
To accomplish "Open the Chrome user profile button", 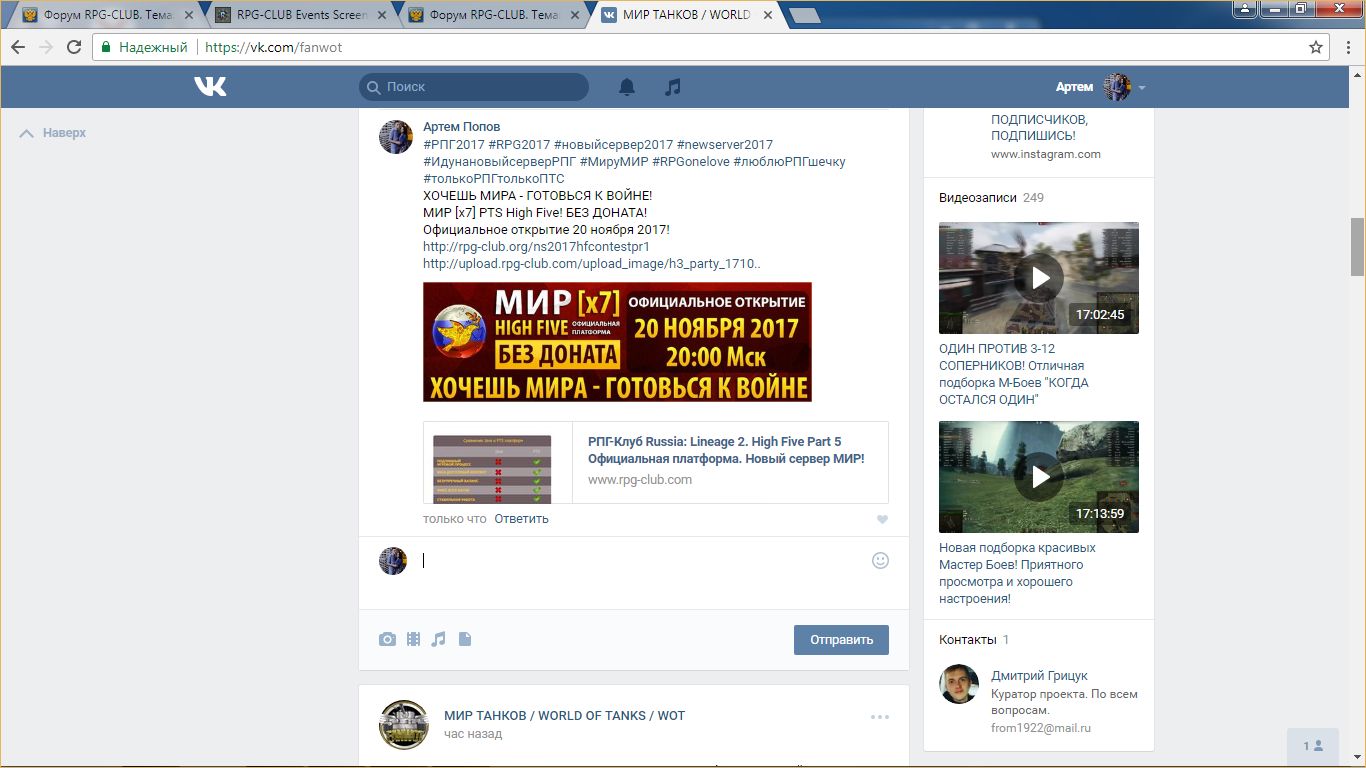I will 1243,9.
